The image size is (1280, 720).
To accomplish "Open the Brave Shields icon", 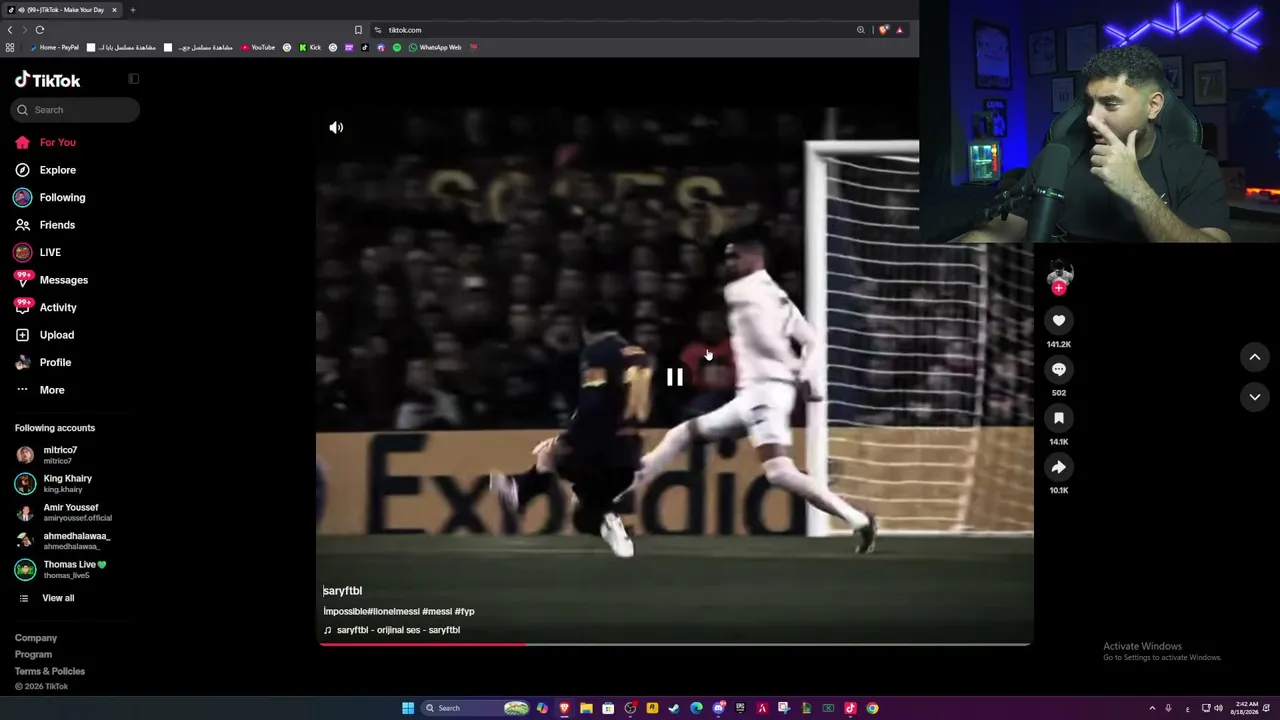I will coord(883,30).
